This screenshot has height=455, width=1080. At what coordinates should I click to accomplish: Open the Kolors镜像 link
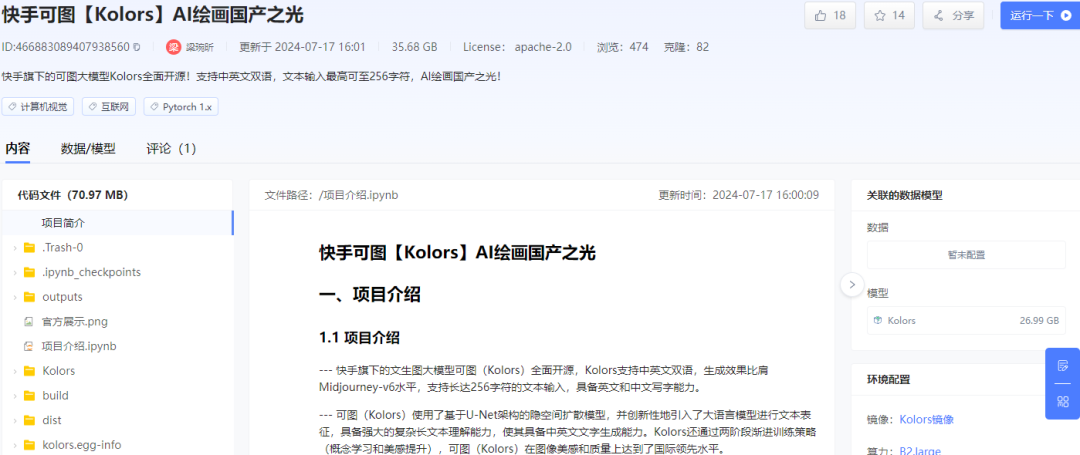(926, 419)
